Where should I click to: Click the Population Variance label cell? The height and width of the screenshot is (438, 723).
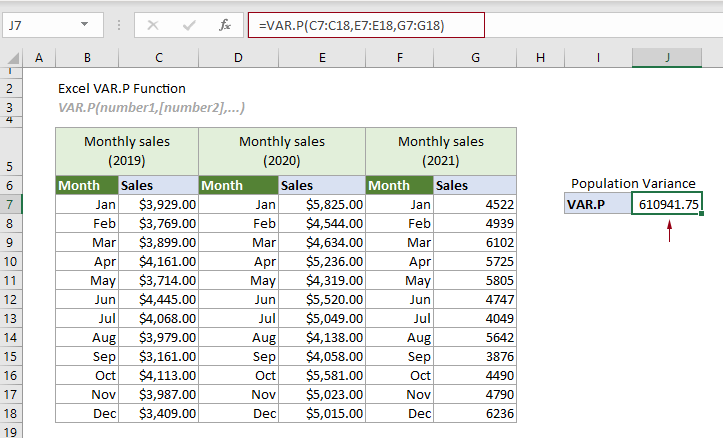click(632, 184)
